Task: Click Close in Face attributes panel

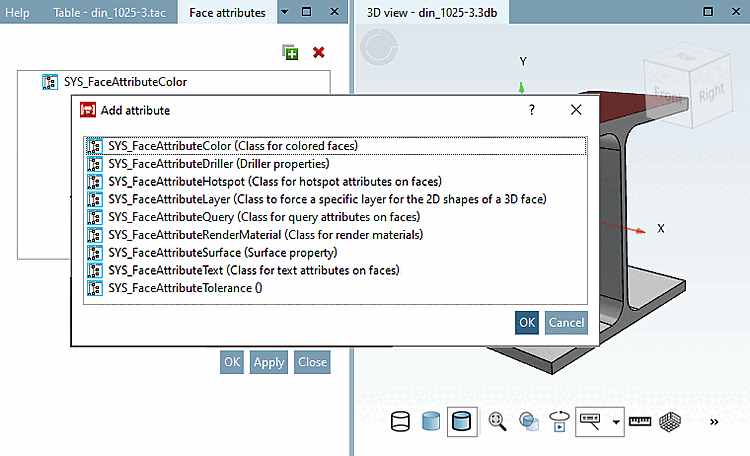Action: (x=312, y=362)
